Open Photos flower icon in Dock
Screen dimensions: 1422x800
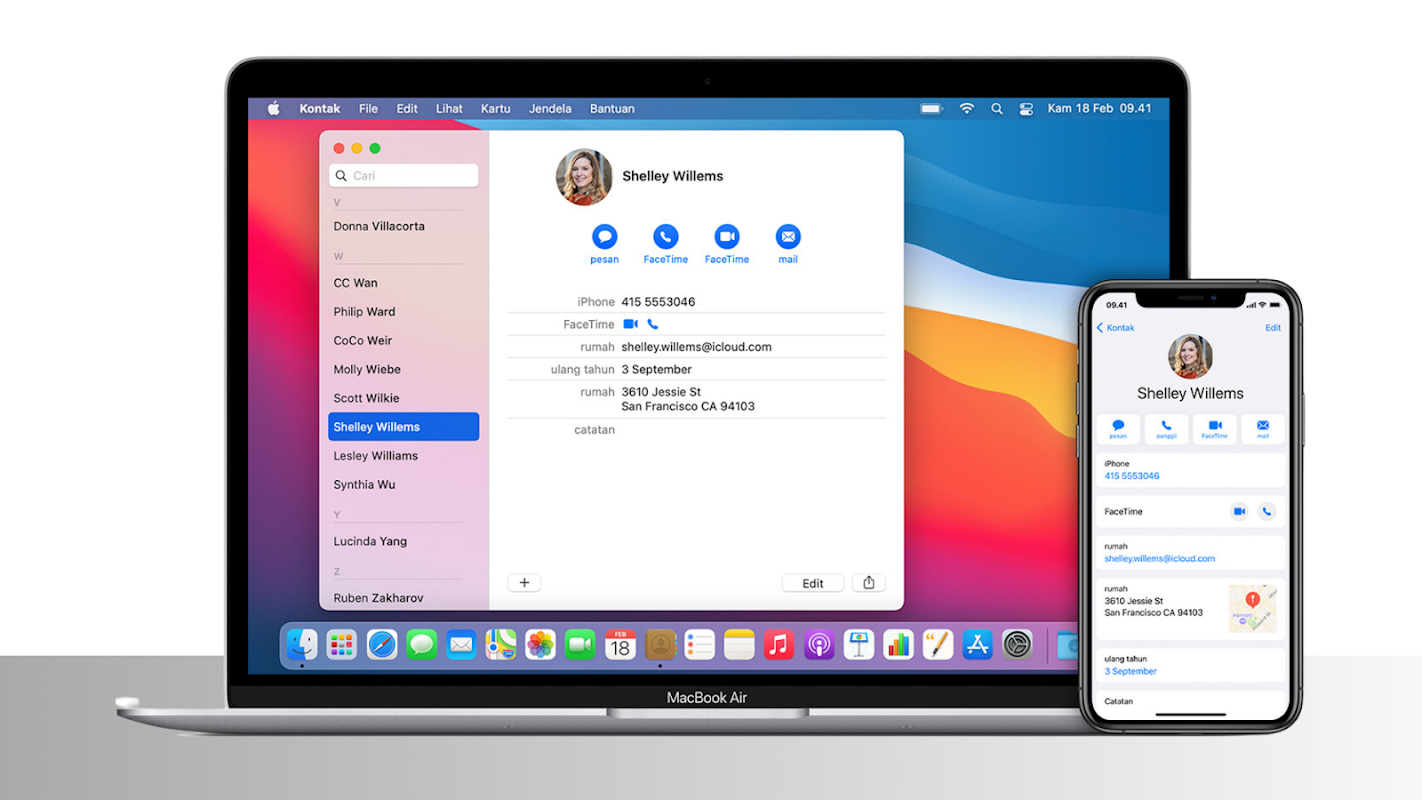541,644
